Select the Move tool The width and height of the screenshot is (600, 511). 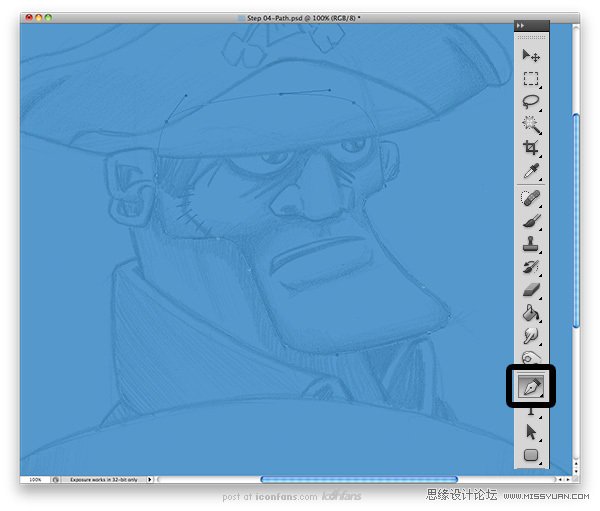(531, 55)
